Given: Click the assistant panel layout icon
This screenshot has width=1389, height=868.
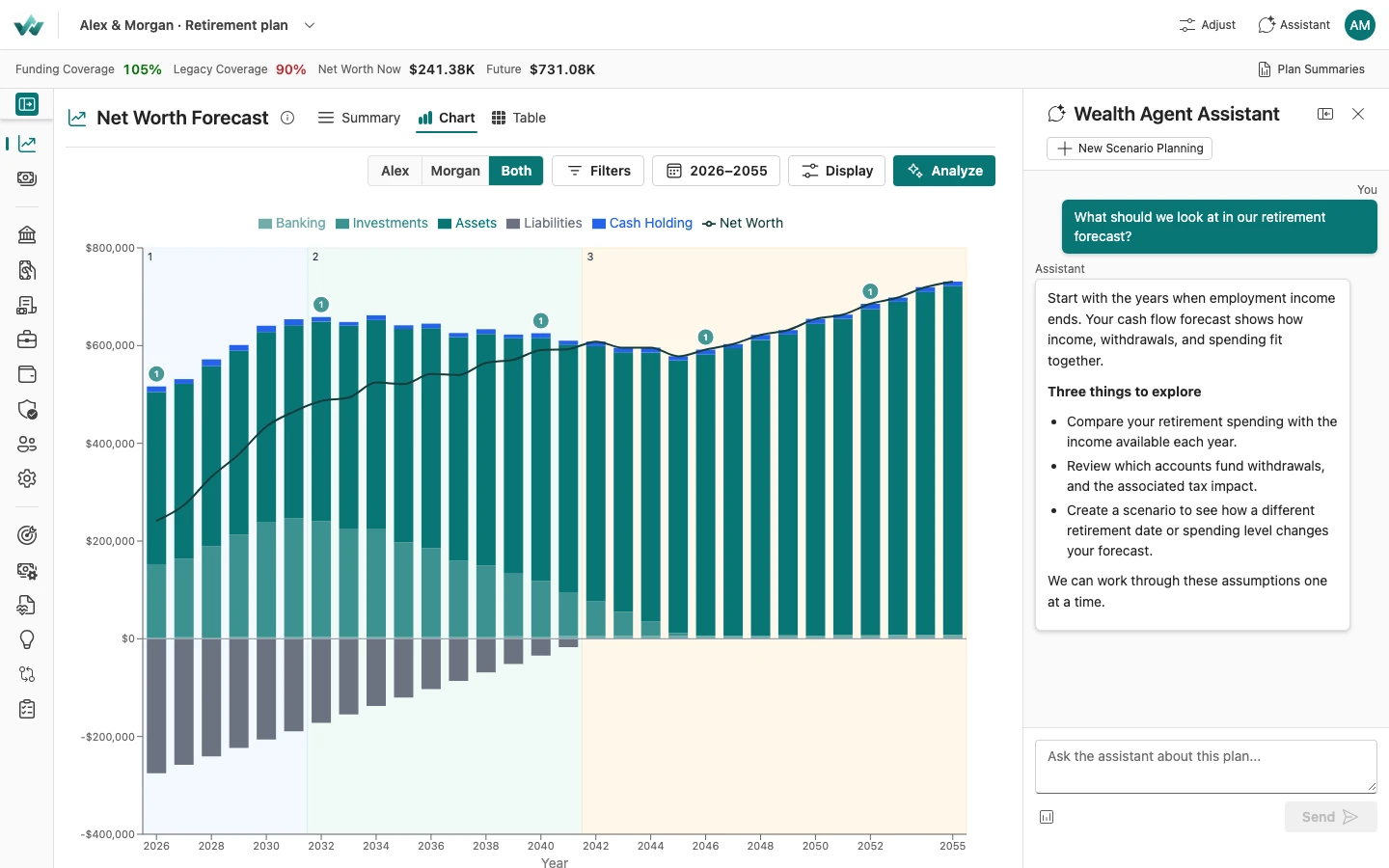Looking at the screenshot, I should tap(1325, 114).
